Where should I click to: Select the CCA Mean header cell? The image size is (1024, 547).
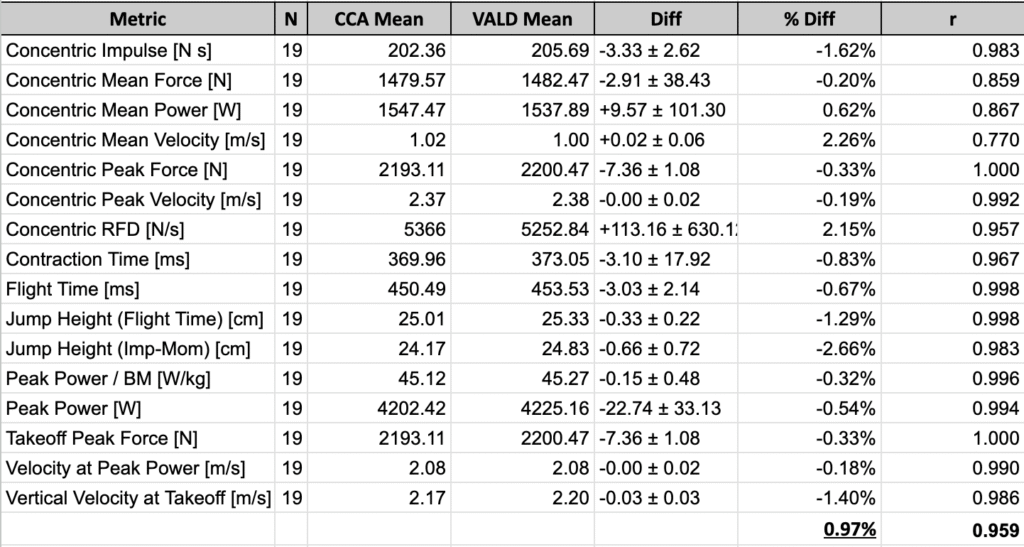click(x=379, y=19)
